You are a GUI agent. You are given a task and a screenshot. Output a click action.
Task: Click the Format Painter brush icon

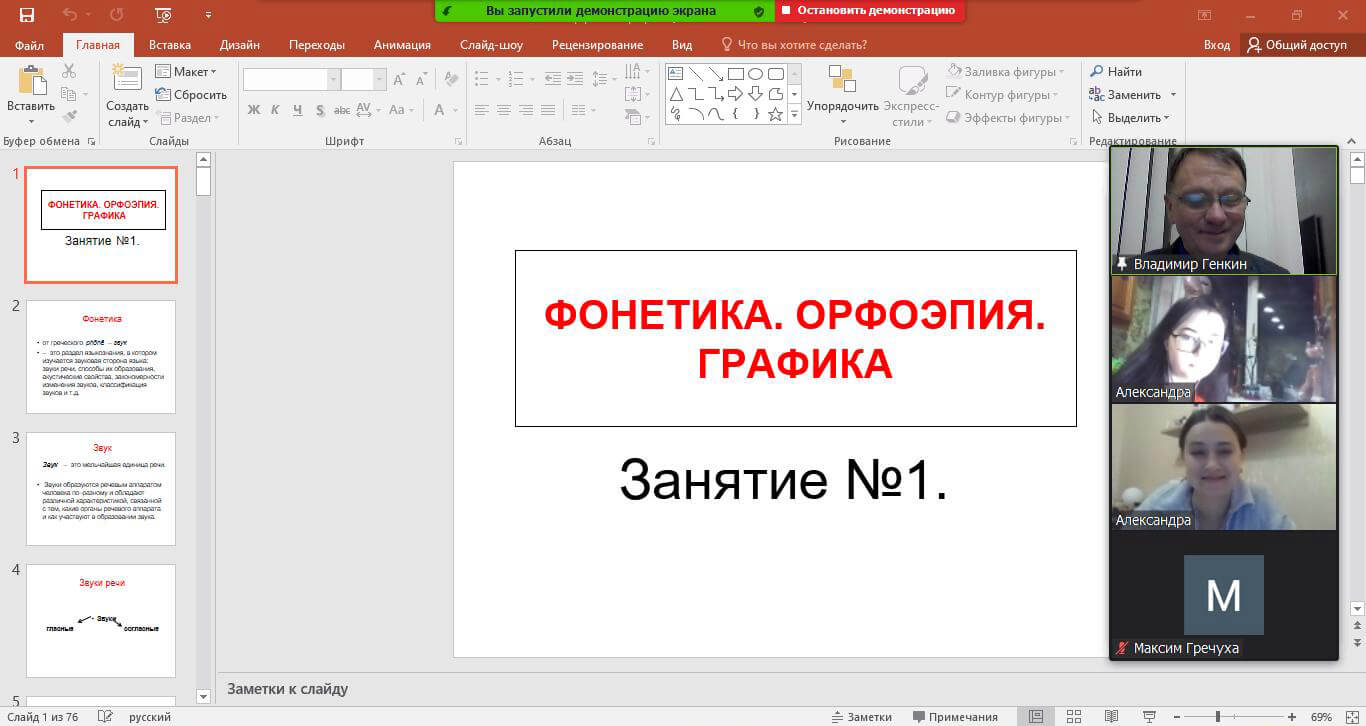tap(69, 117)
